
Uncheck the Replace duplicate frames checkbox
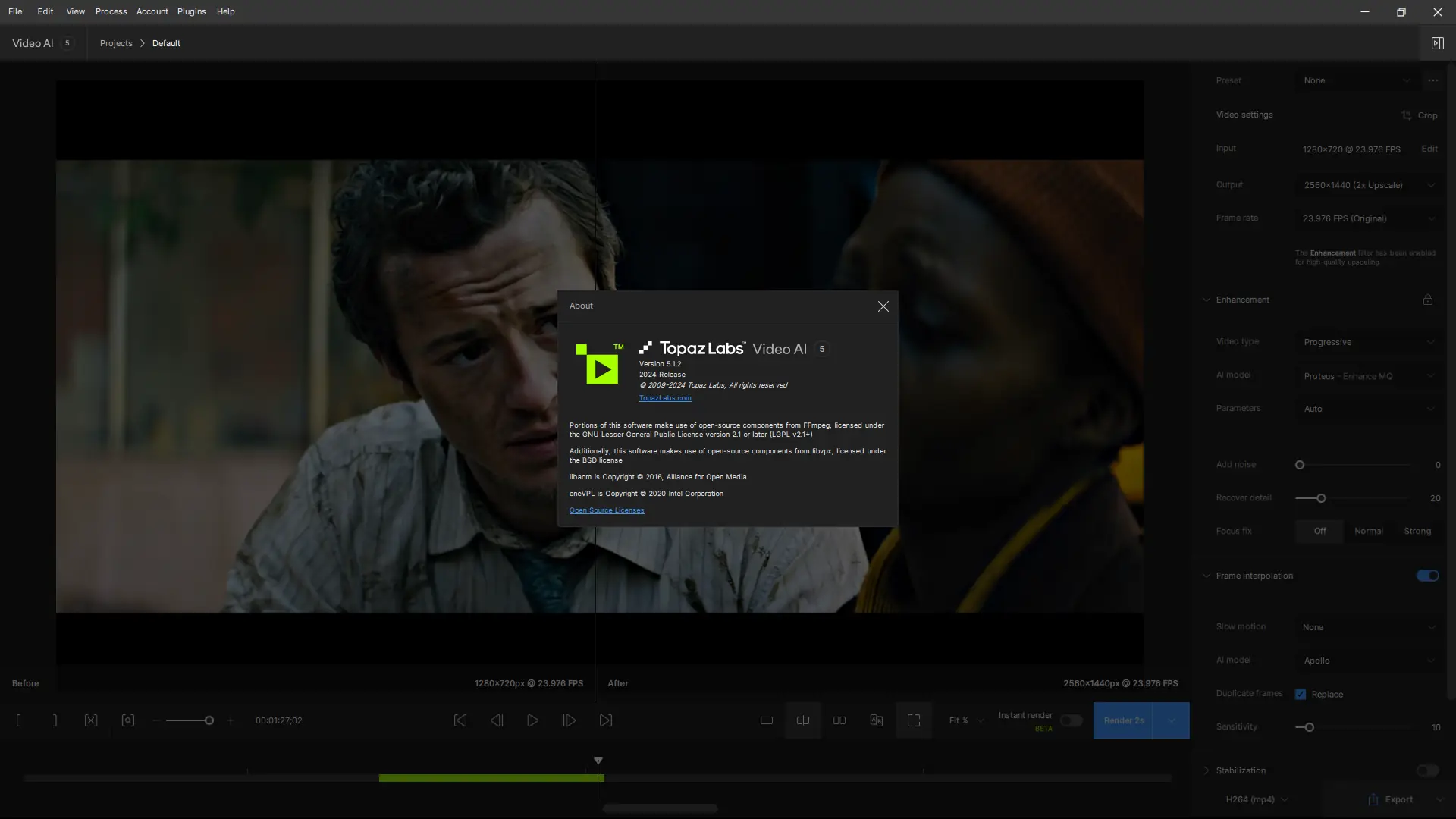click(1301, 694)
